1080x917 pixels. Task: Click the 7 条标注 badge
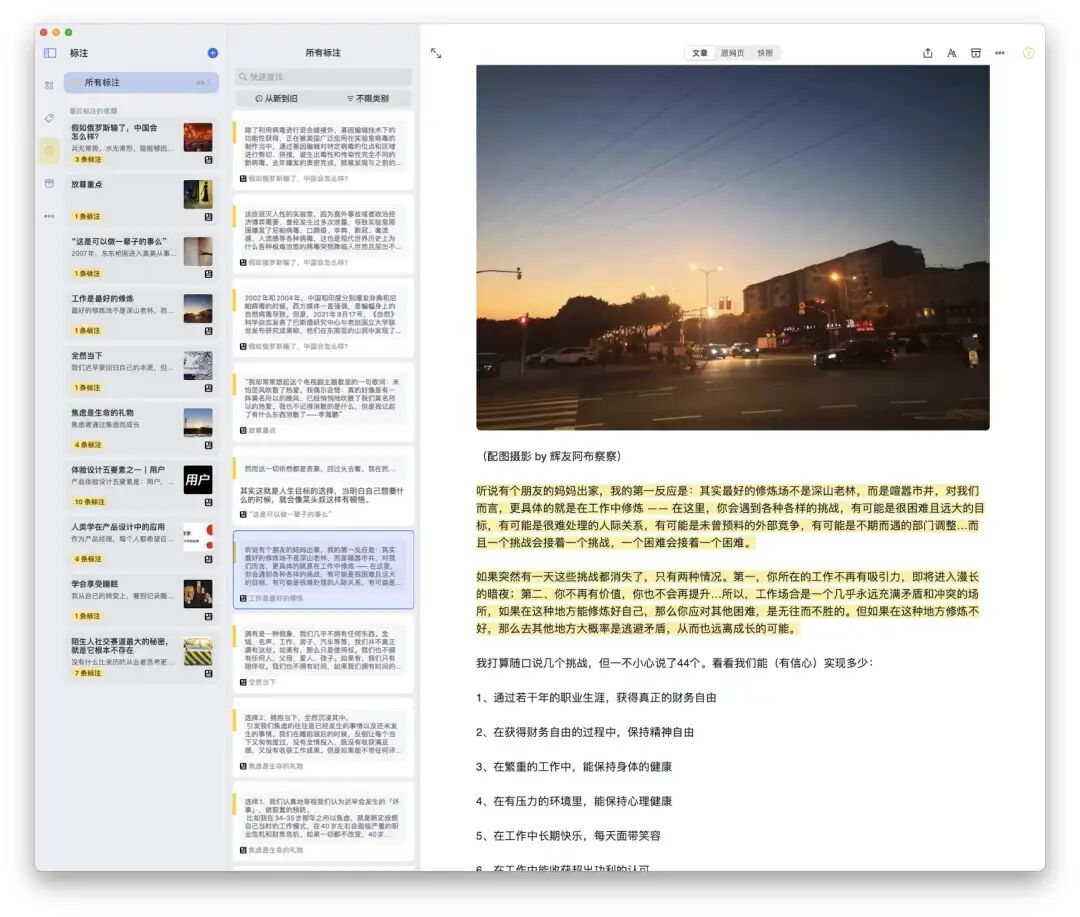(87, 673)
